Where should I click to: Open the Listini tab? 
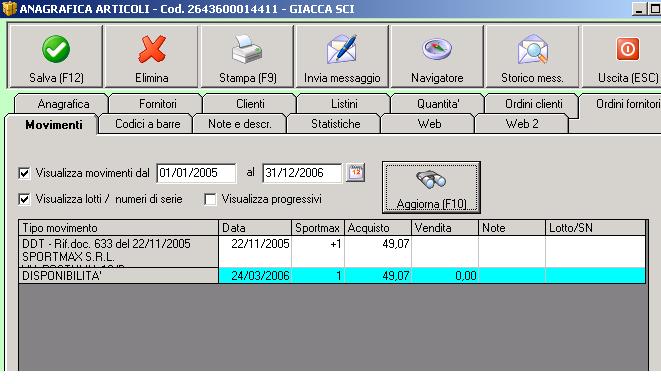click(x=344, y=104)
